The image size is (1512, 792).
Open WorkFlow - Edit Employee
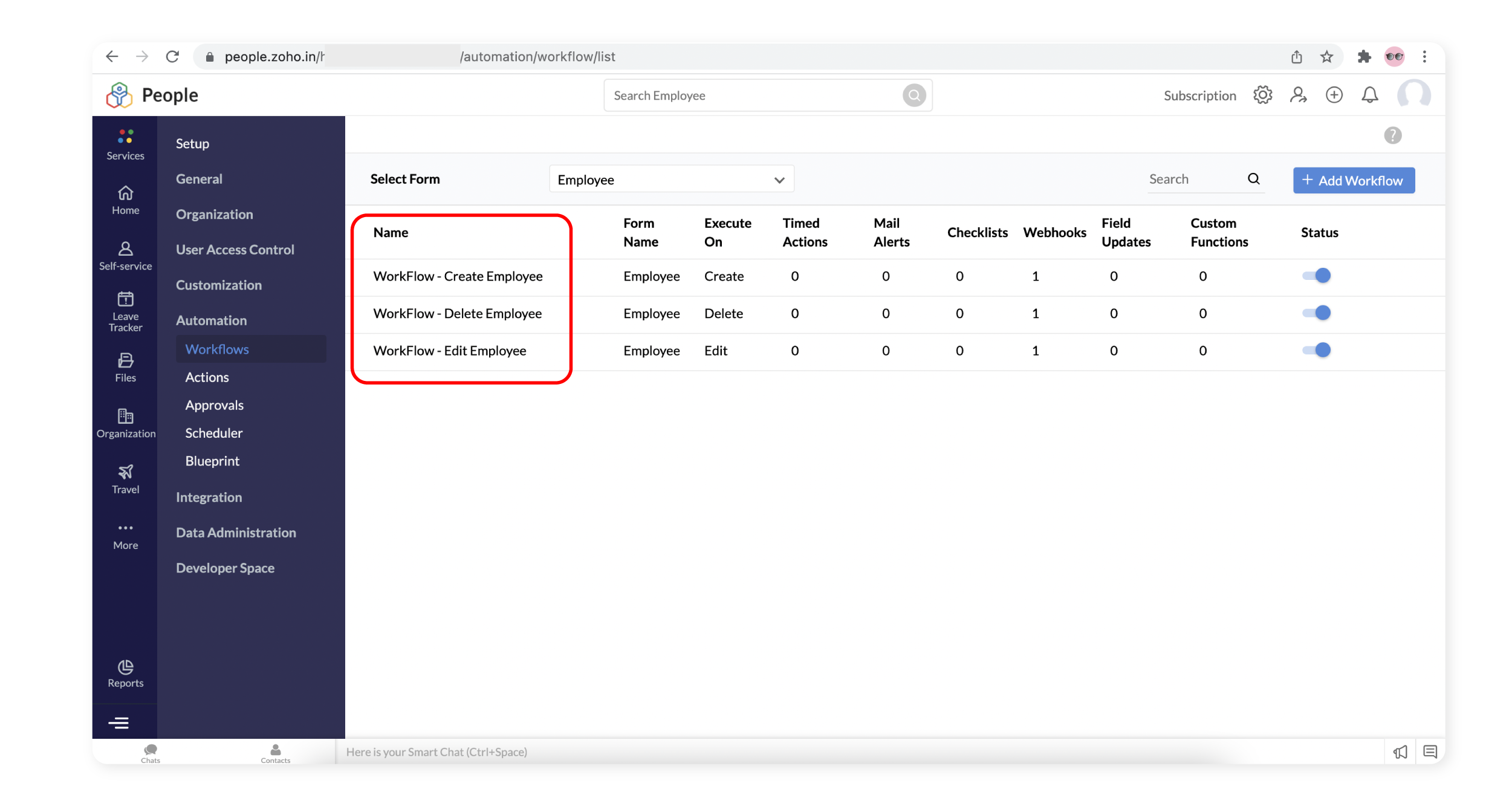(449, 351)
